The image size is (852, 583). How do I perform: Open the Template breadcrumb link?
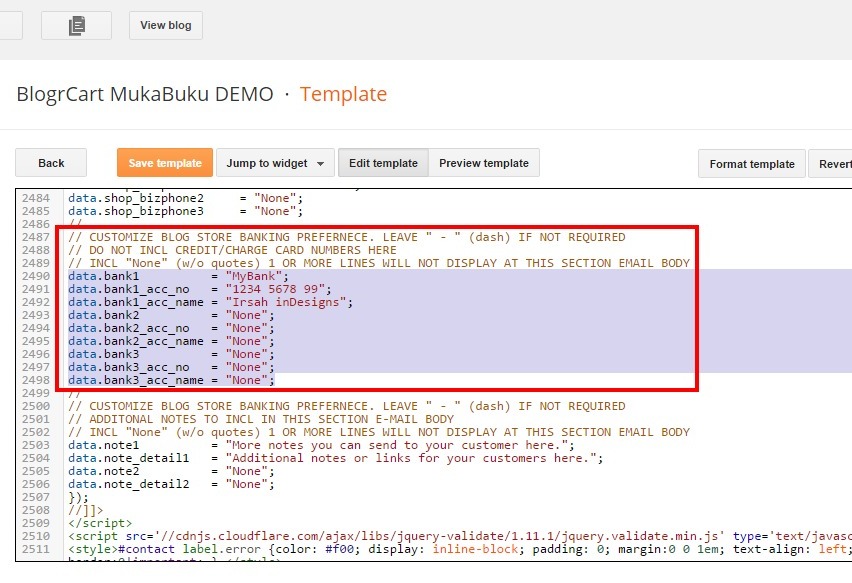[343, 94]
